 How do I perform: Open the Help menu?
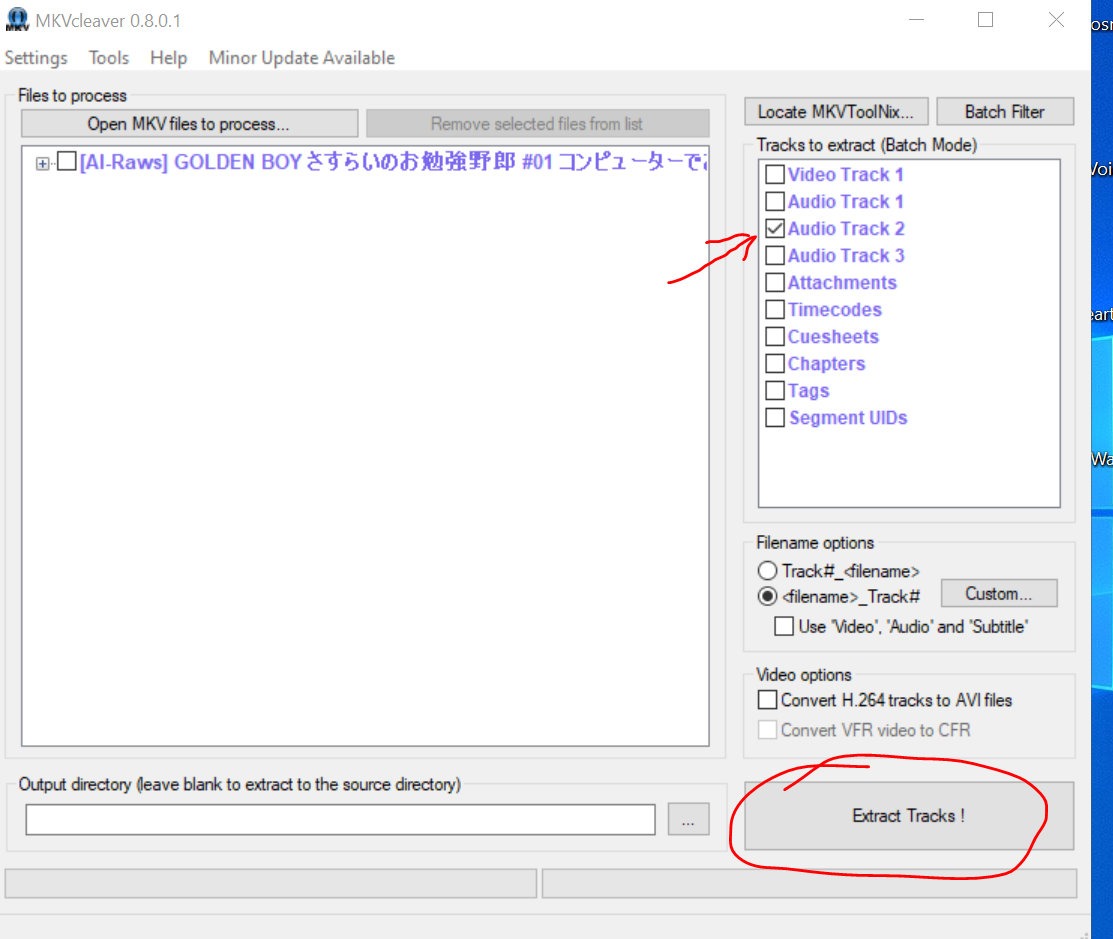click(x=168, y=57)
